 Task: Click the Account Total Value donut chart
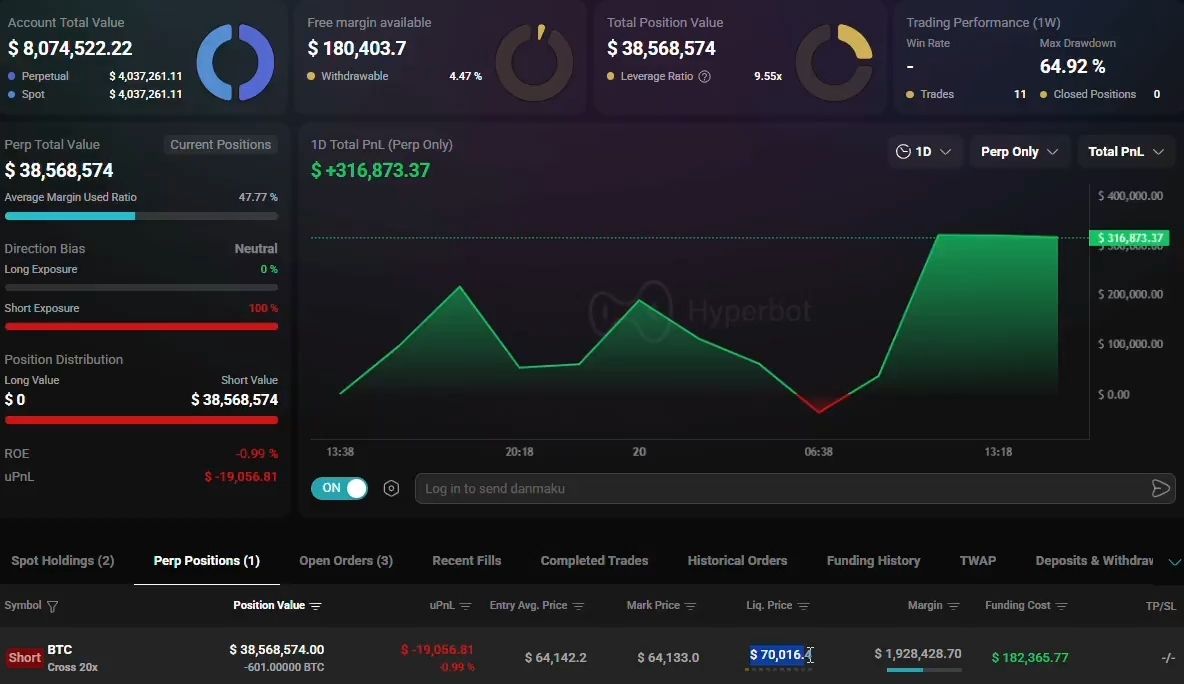[236, 62]
